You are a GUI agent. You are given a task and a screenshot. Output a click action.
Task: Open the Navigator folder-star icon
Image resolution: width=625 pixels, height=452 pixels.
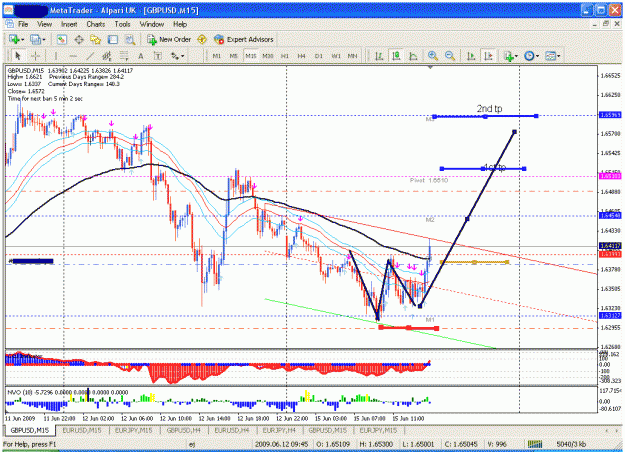click(95, 39)
